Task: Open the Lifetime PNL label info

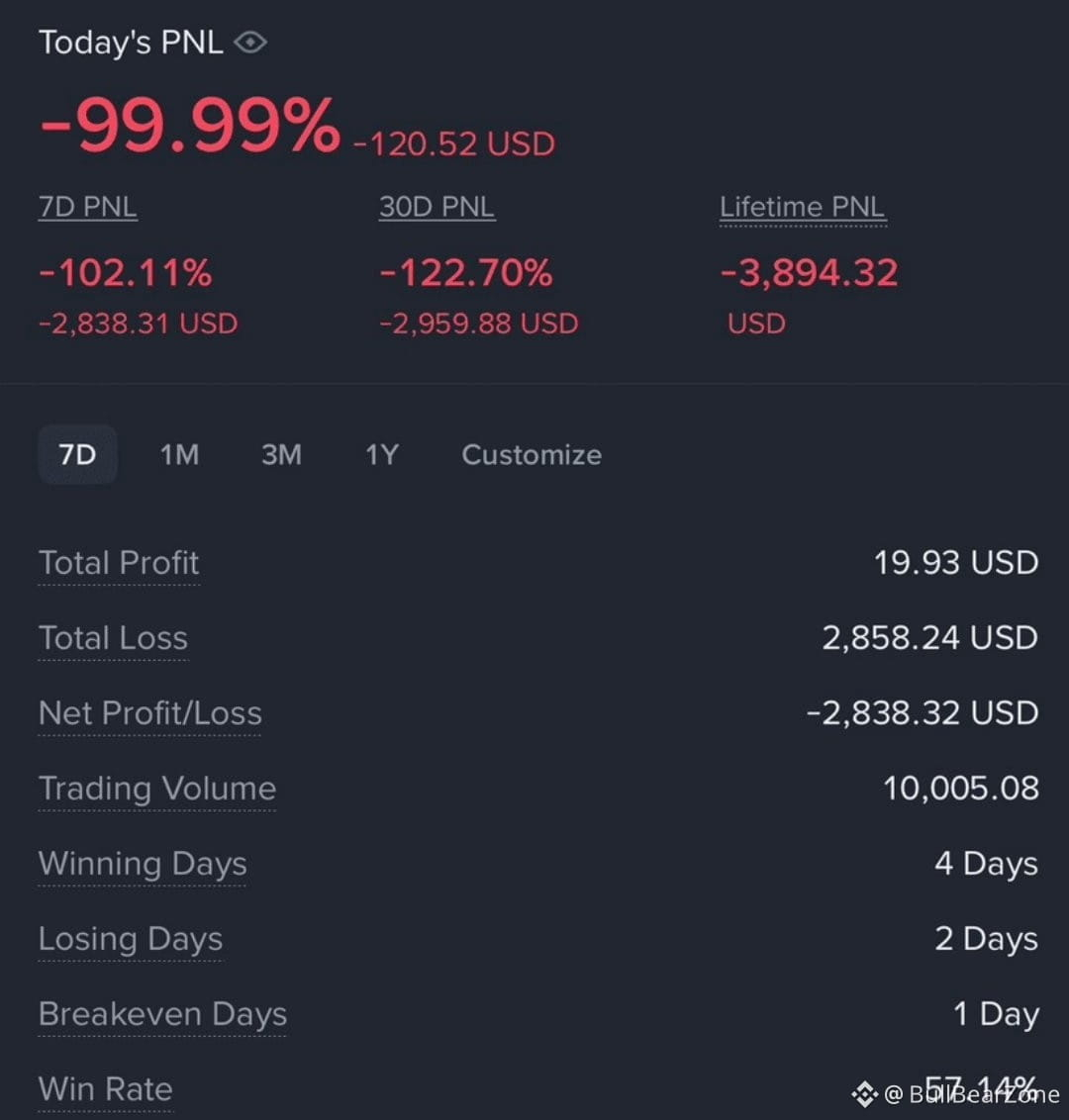Action: (803, 207)
